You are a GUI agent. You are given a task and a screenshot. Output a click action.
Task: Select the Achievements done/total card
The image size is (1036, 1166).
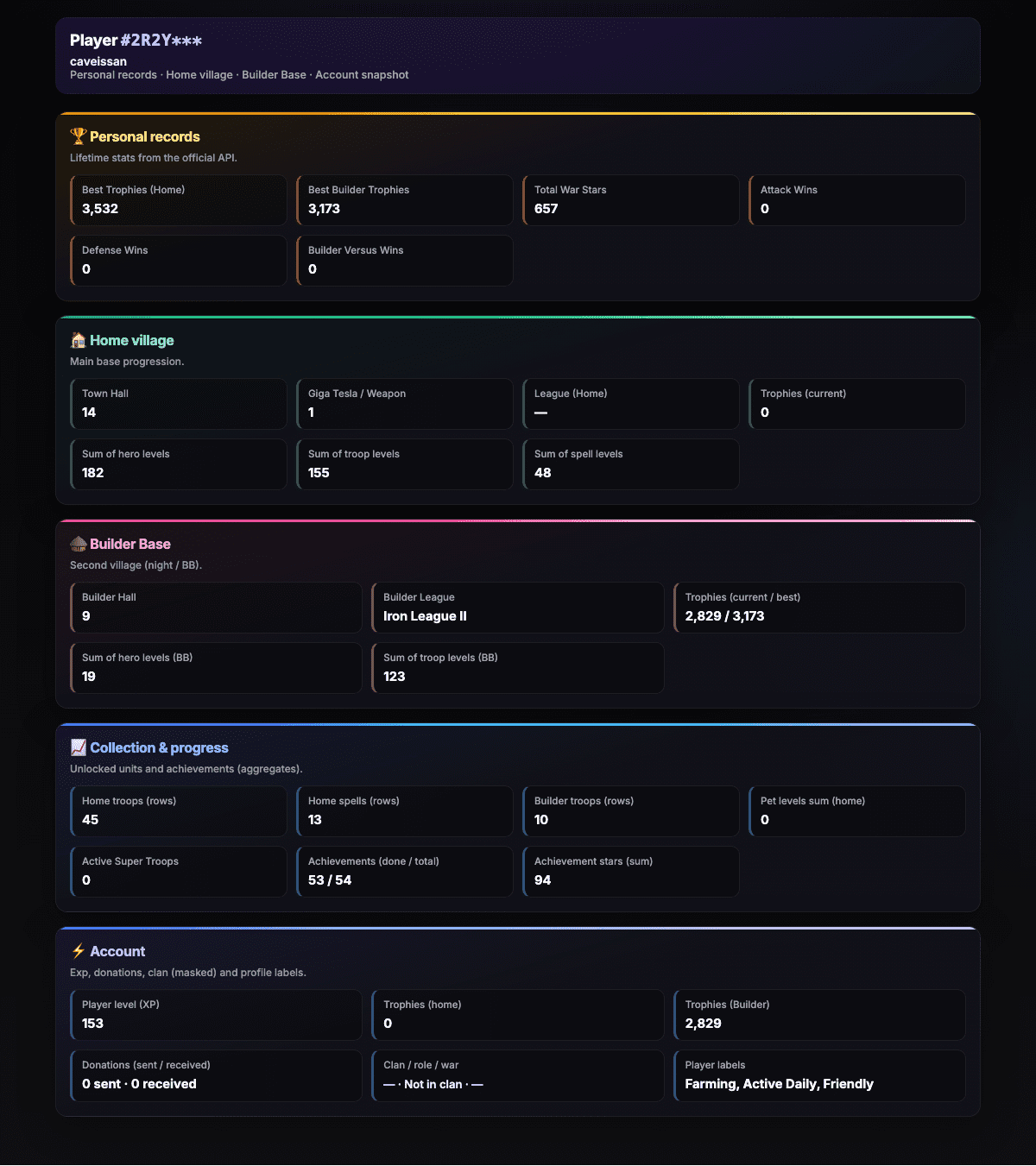pyautogui.click(x=405, y=872)
